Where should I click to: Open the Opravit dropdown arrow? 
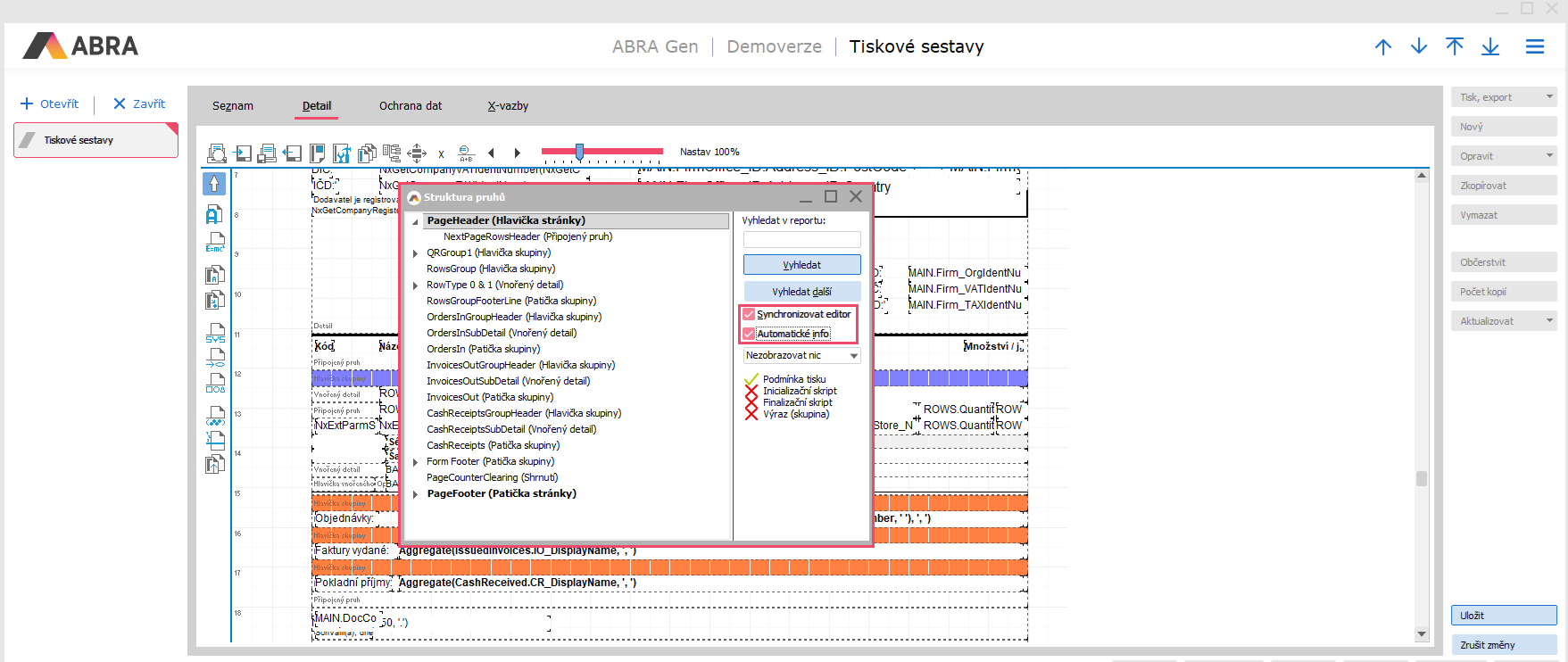point(1550,156)
